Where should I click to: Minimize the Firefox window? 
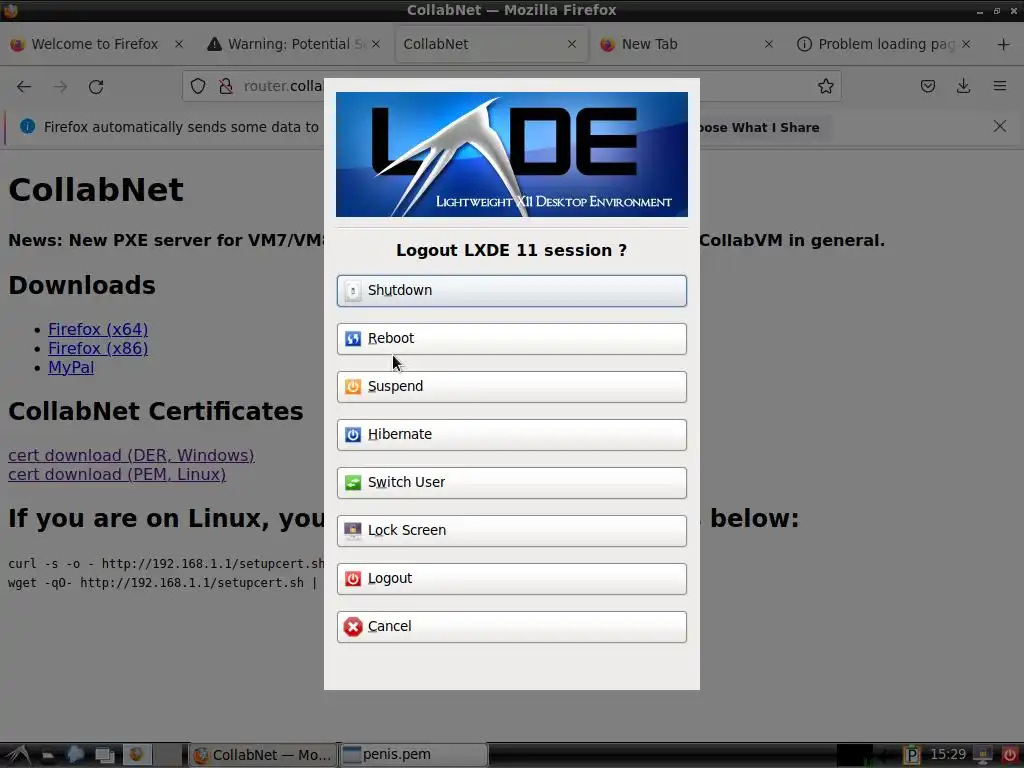coord(980,11)
